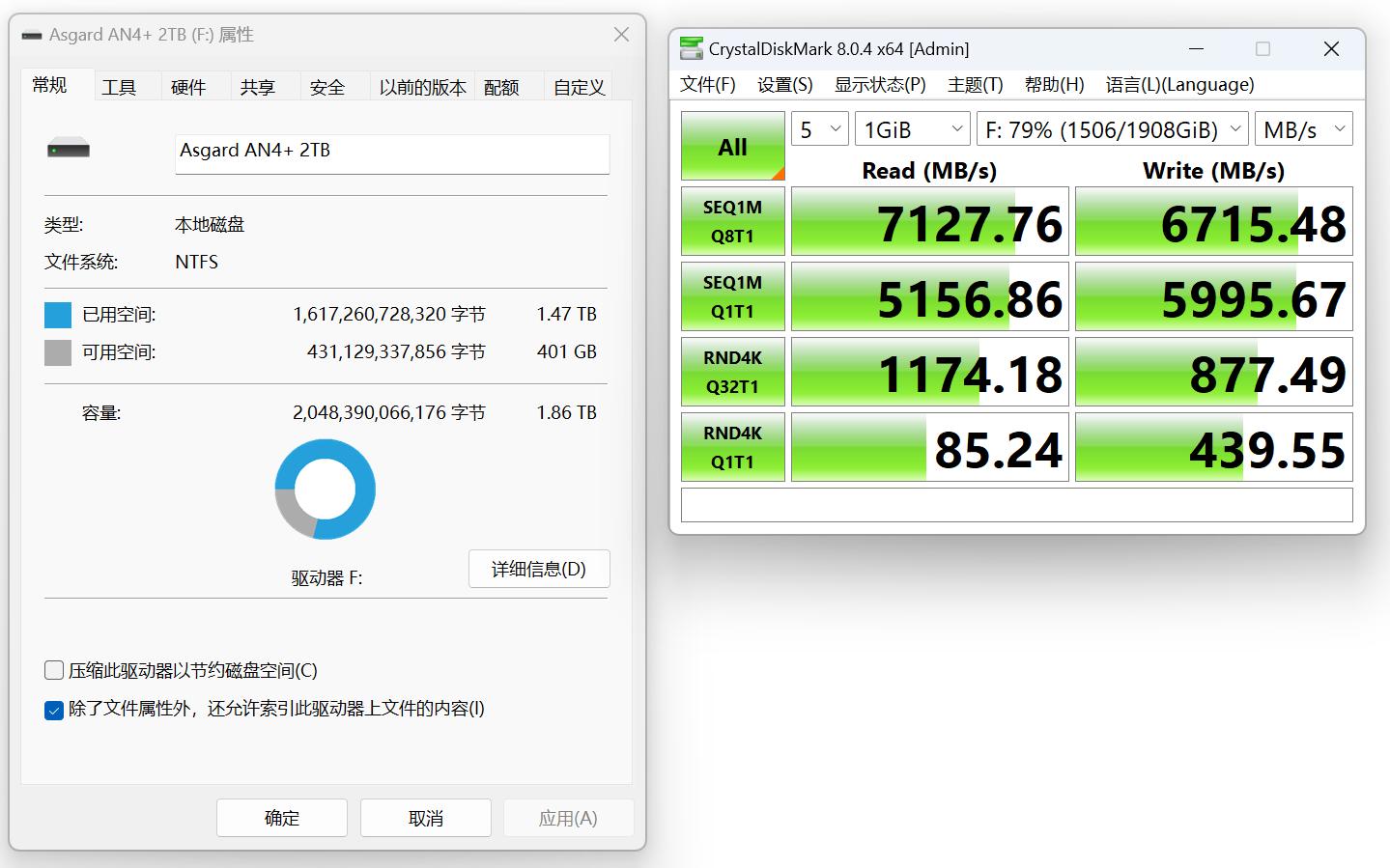This screenshot has width=1390, height=868.
Task: Click the 详细信息(D) button
Action: tap(538, 569)
